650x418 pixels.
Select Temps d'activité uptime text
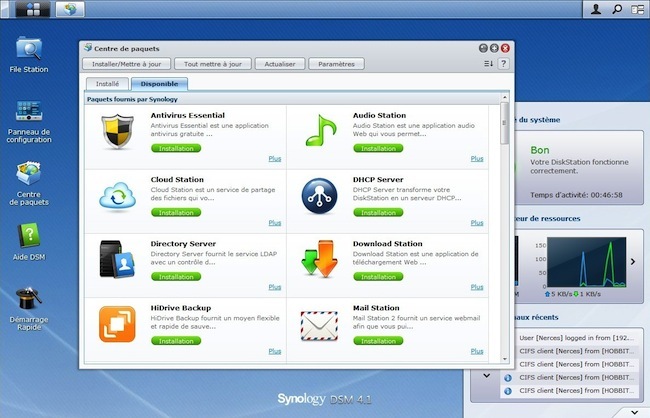tap(576, 195)
